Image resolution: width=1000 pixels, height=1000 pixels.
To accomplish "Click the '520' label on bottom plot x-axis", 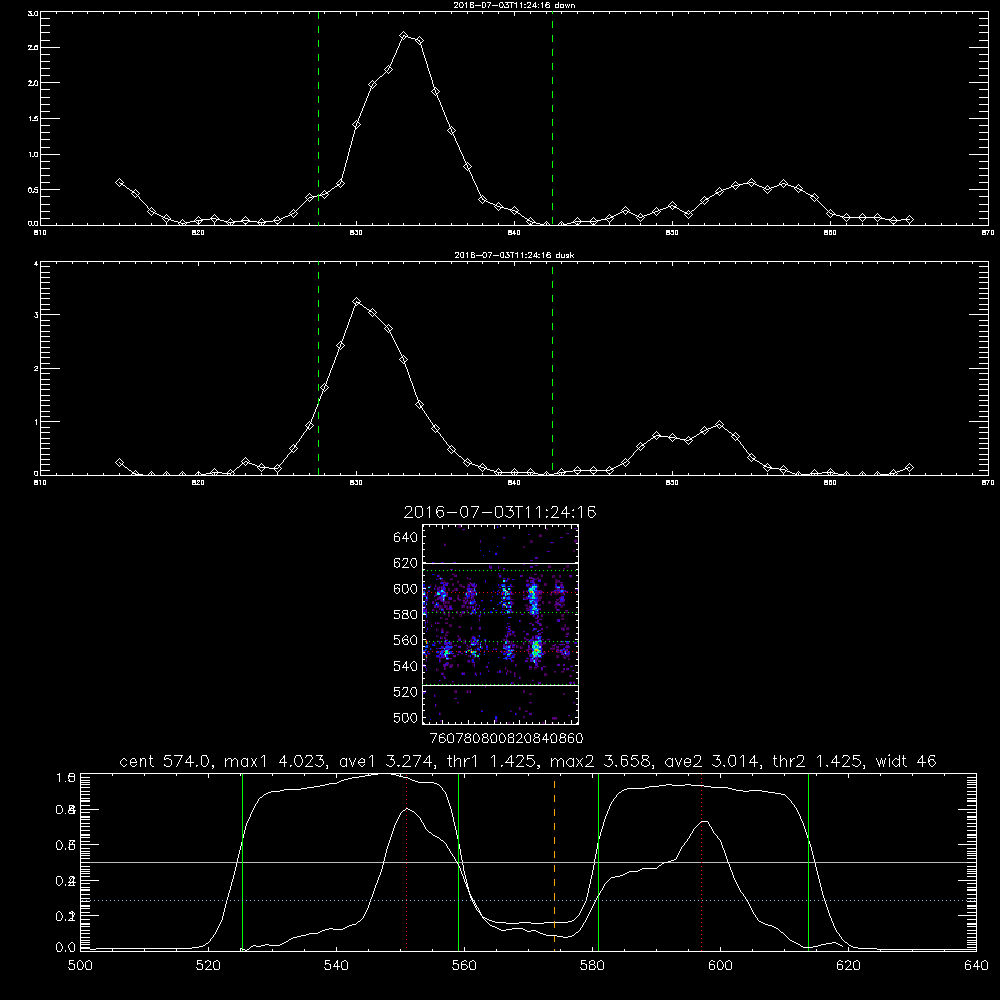I will (208, 966).
